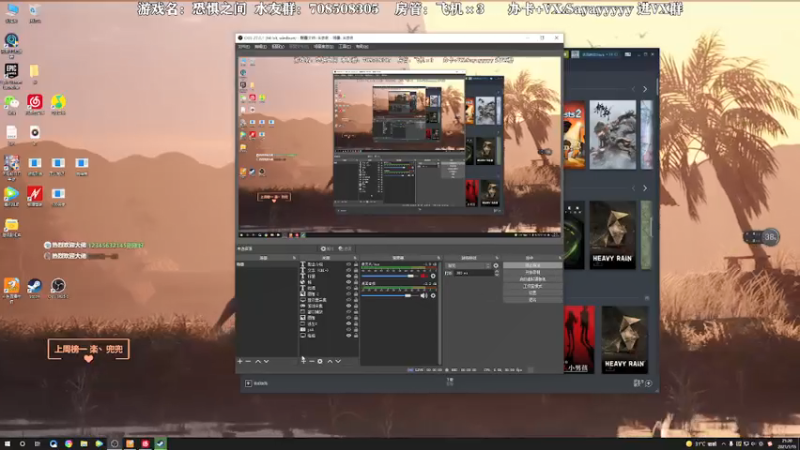Image resolution: width=800 pixels, height=450 pixels.
Task: Open the OBS 帮助 (Help) menu
Action: pyautogui.click(x=362, y=46)
